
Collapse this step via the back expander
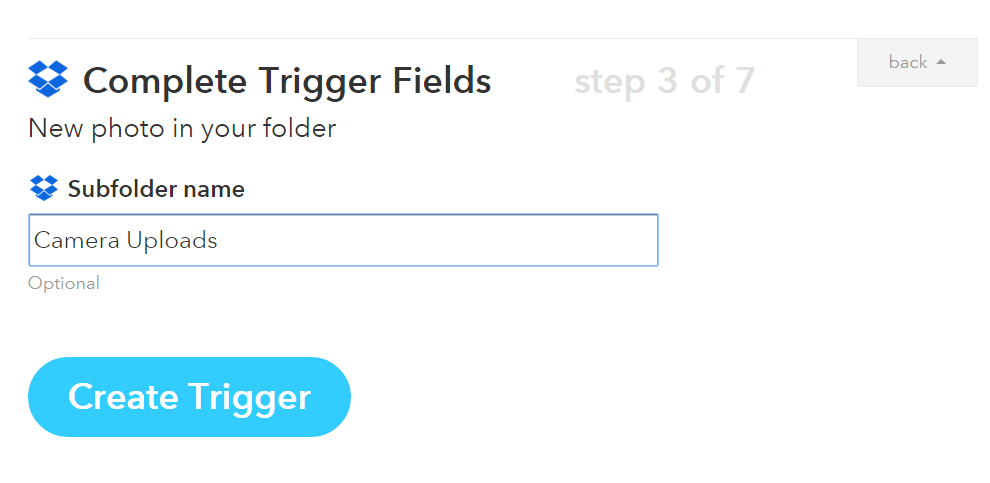click(917, 63)
